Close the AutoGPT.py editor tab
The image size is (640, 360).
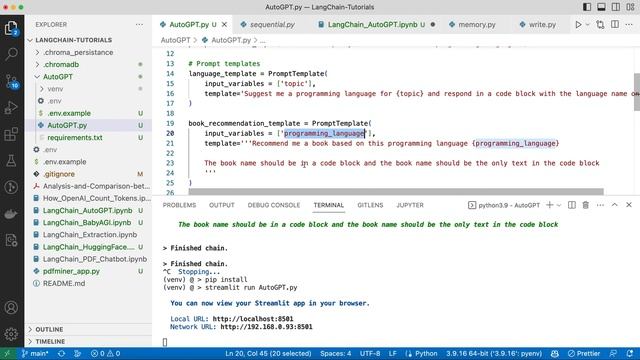click(x=224, y=24)
